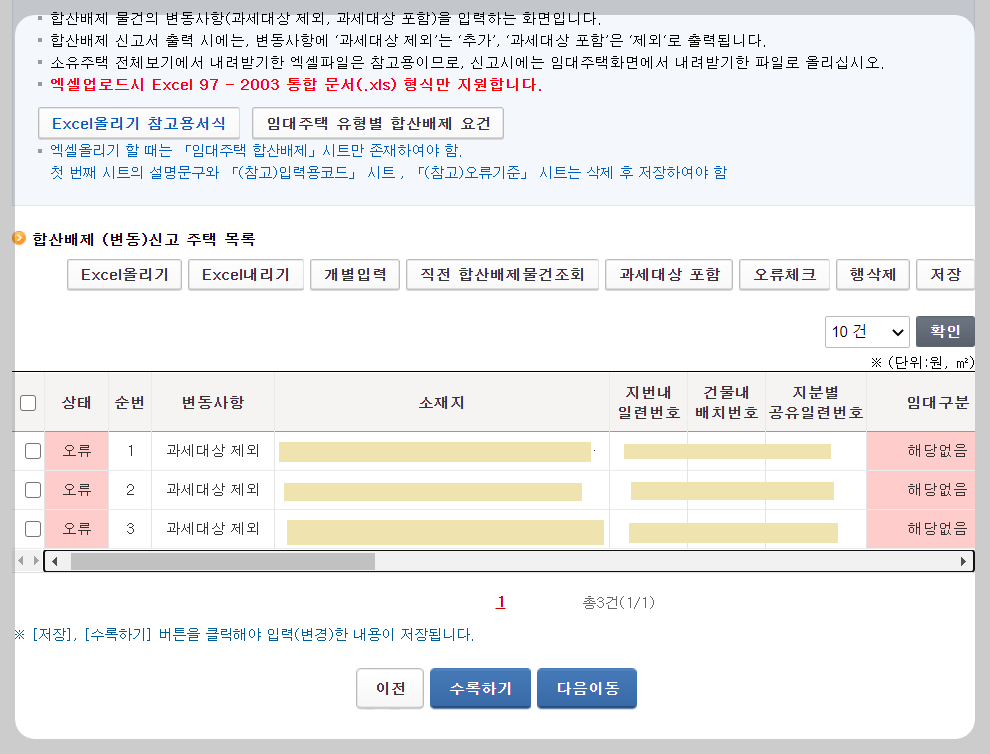The width and height of the screenshot is (990, 754).
Task: Open 직전 합산배제물건조회 lookup
Action: coord(502,274)
